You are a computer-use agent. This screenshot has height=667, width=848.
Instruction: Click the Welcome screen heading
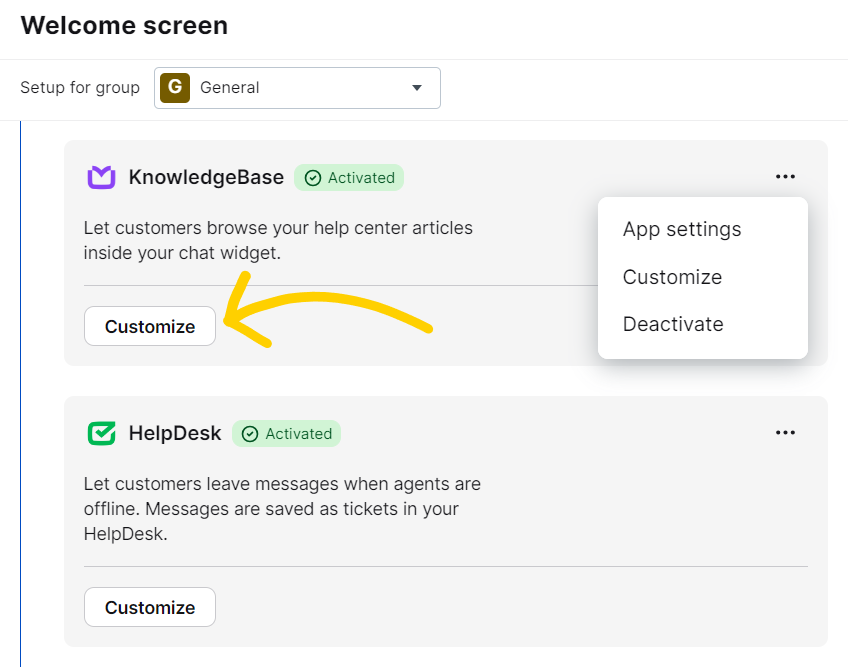pos(124,25)
